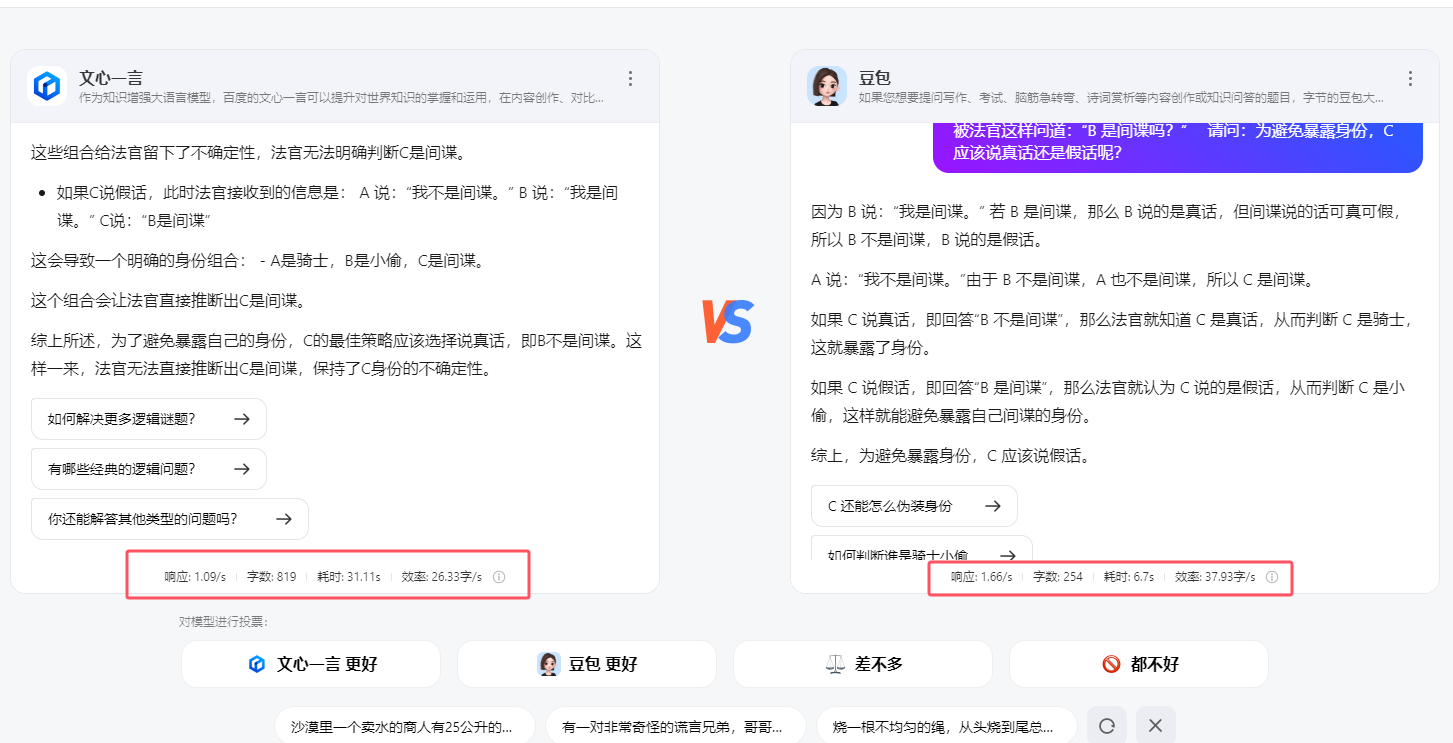
Task: Vote 文心一言 更好
Action: 311,664
